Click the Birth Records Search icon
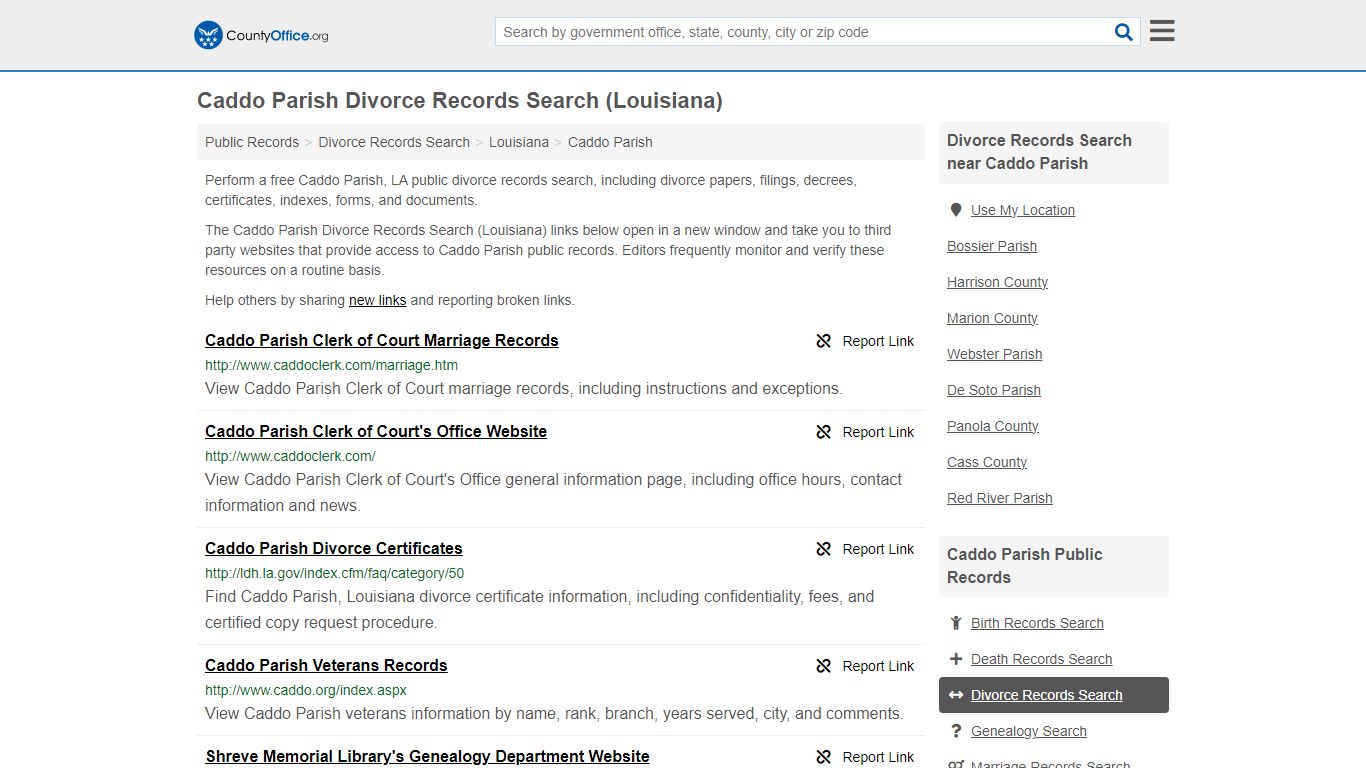The image size is (1366, 768). (x=956, y=623)
